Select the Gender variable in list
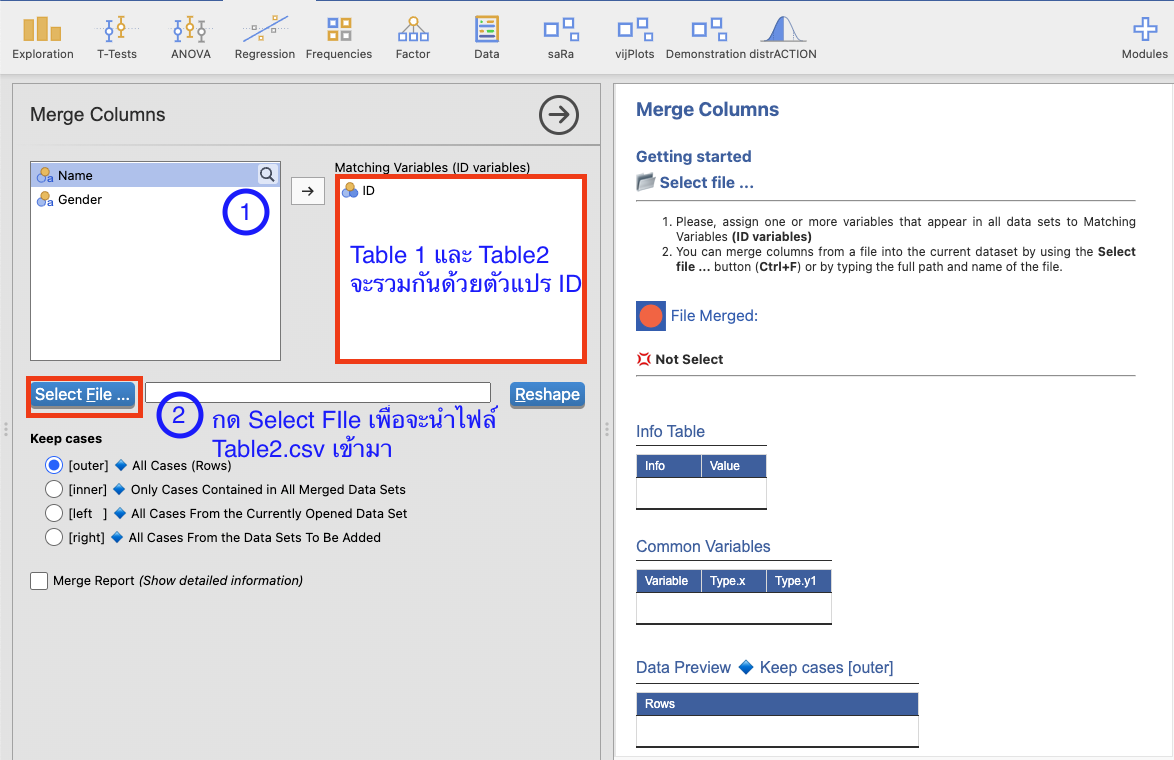 pos(80,200)
